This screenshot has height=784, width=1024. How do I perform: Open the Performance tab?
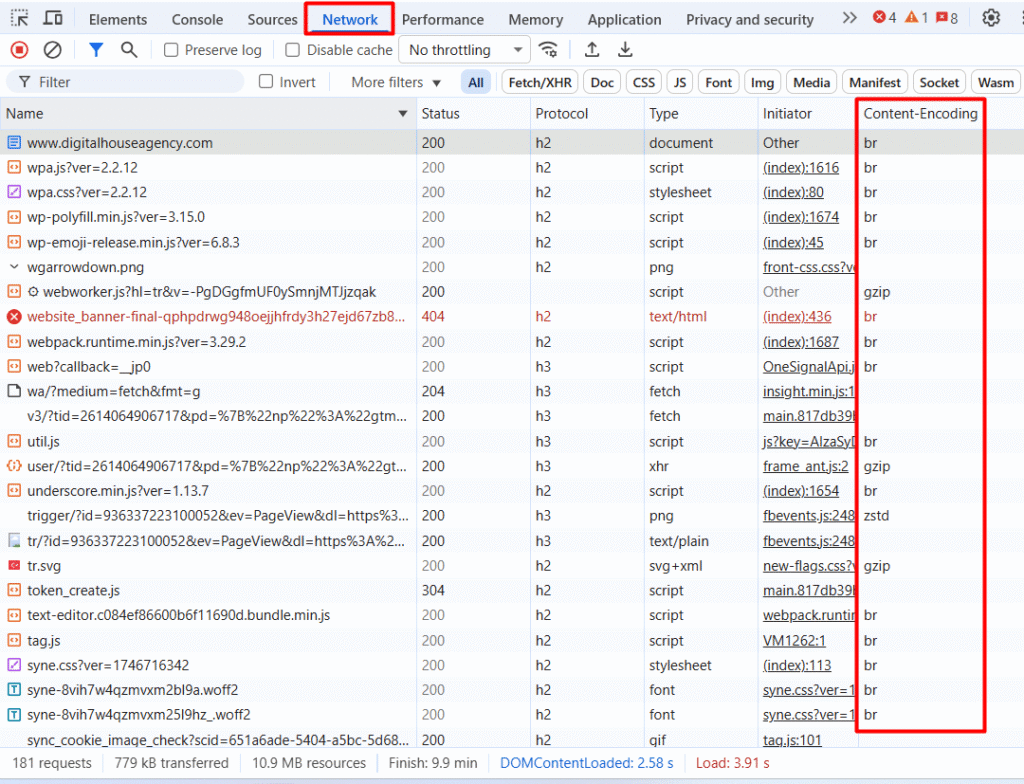[443, 19]
